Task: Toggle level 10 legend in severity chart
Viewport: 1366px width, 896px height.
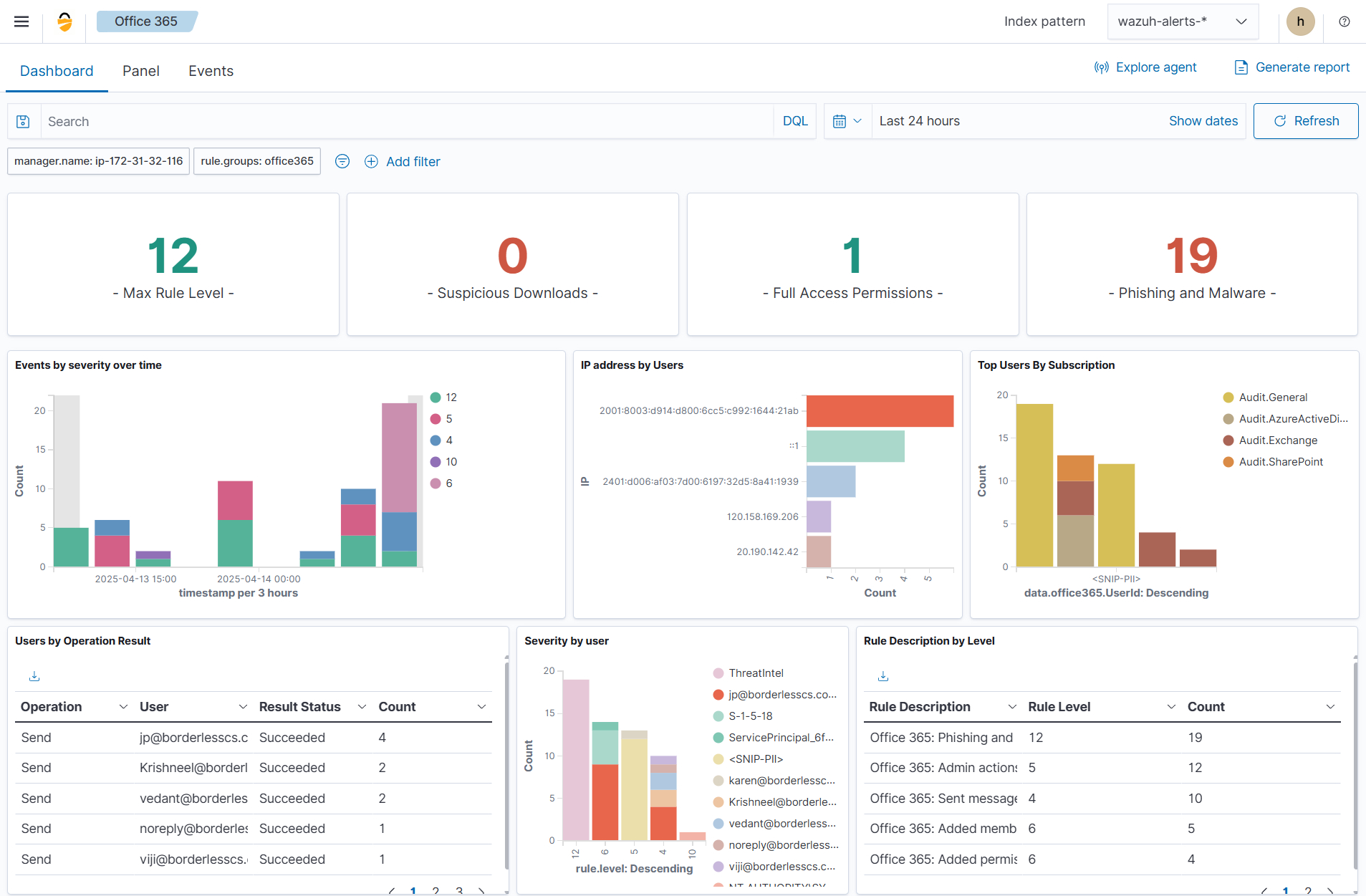Action: (443, 462)
